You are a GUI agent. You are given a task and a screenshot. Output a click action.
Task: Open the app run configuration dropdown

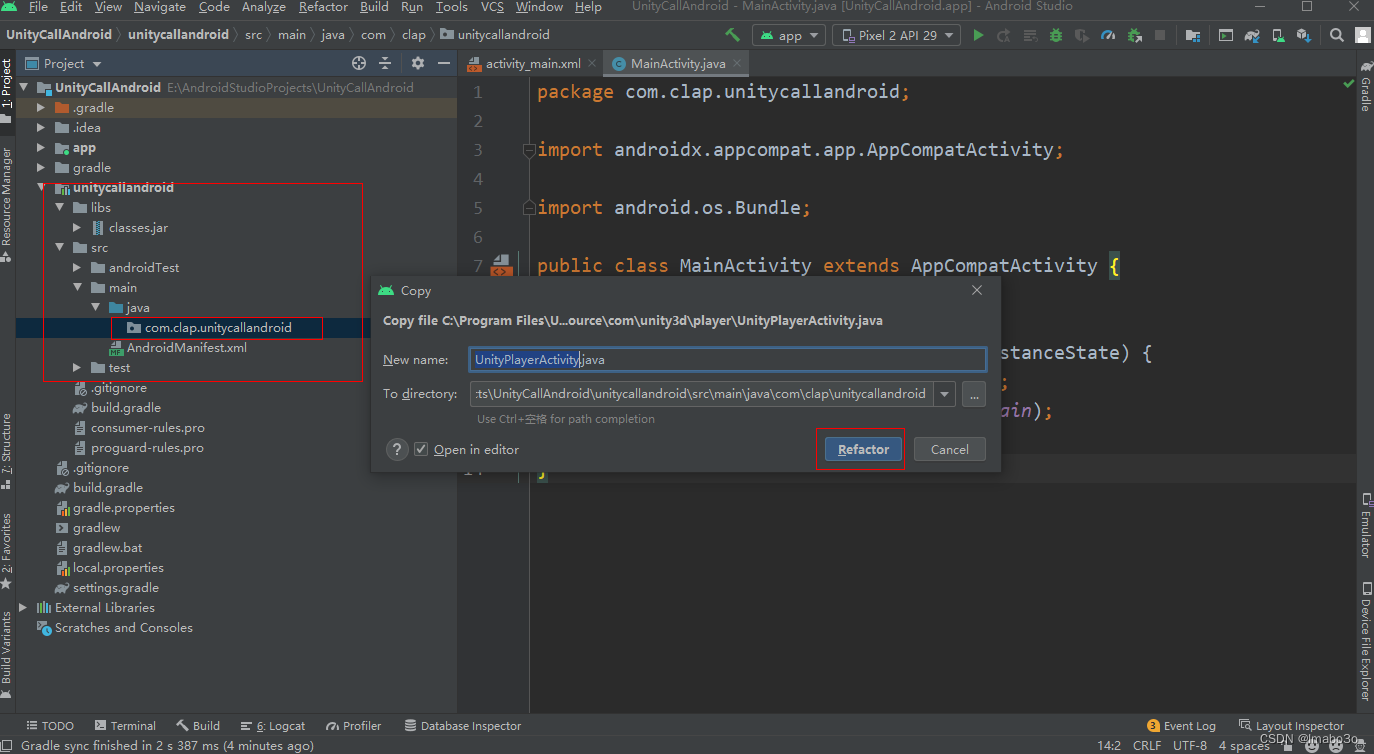[x=790, y=35]
